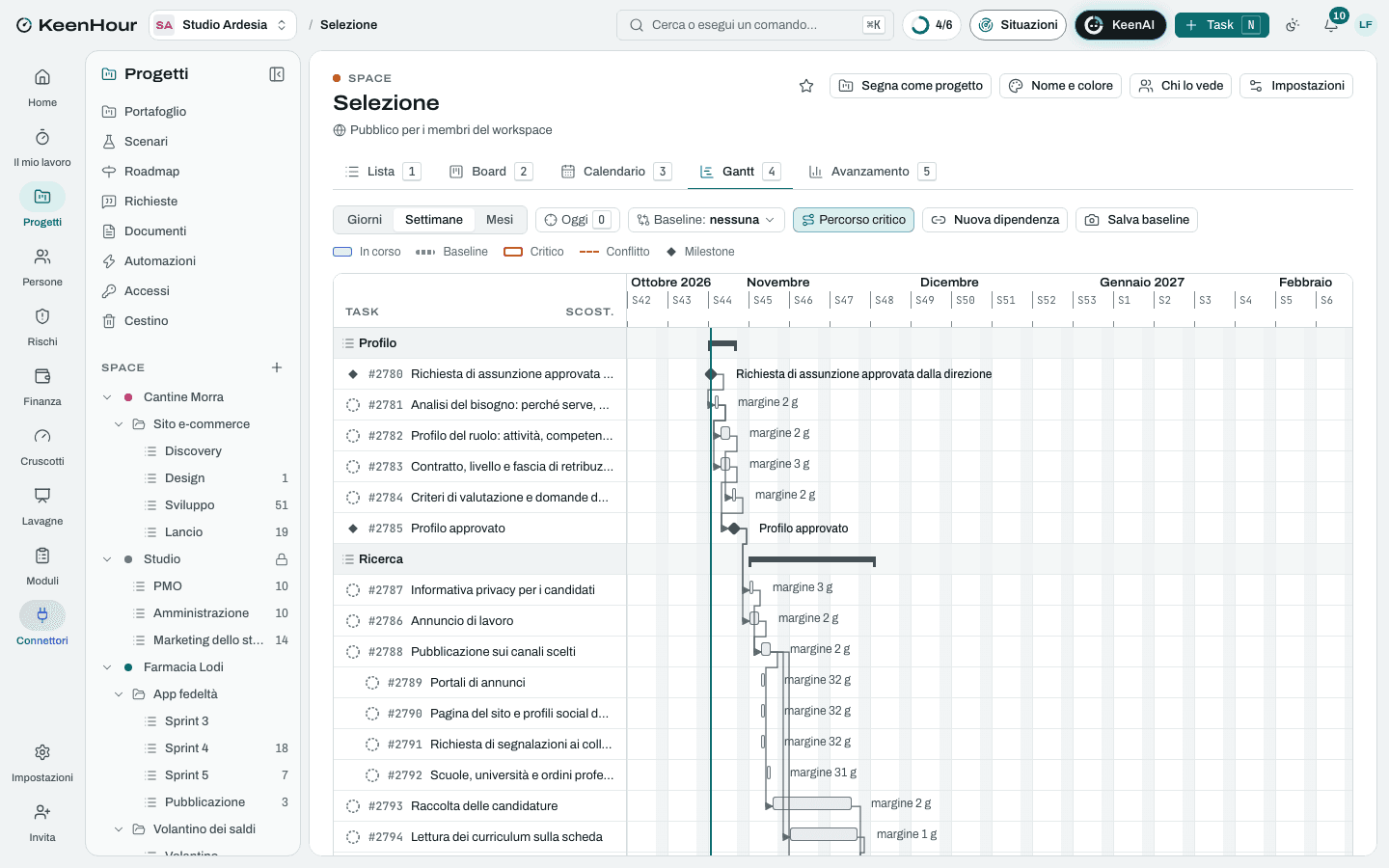Go to Persone in sidebar

click(x=42, y=266)
